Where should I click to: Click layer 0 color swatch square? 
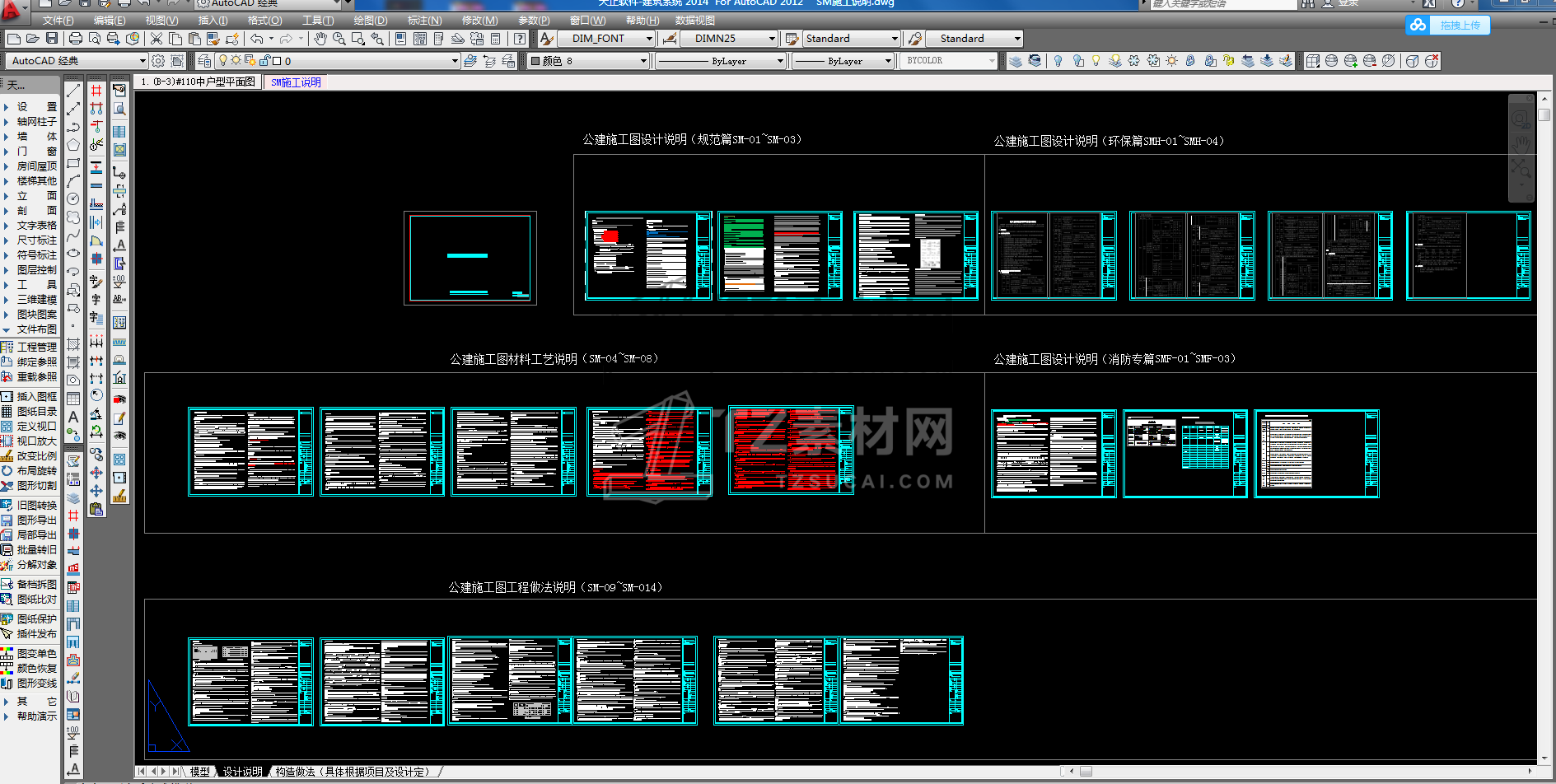(x=277, y=61)
